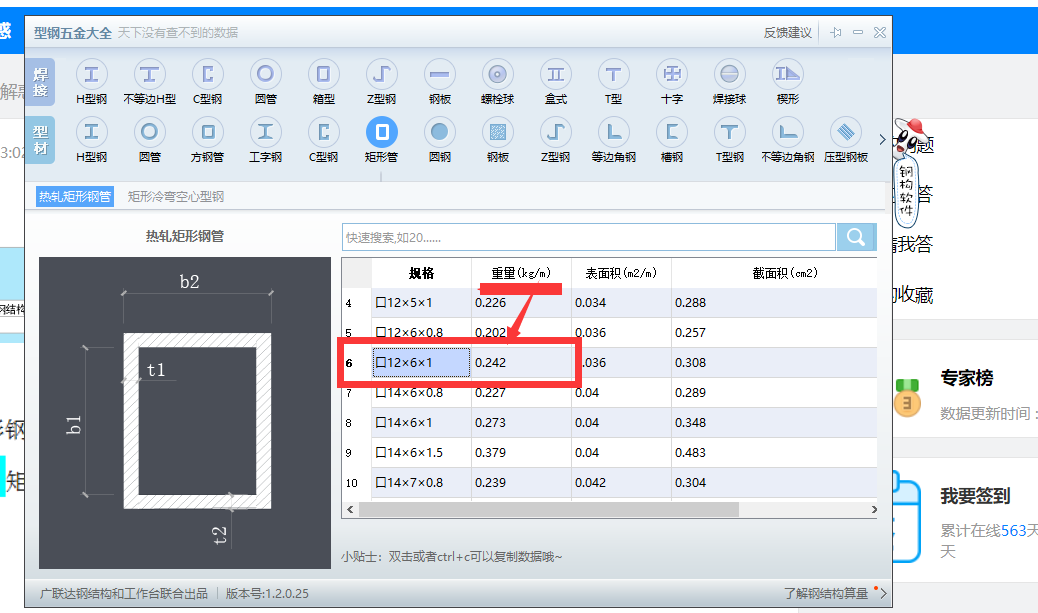The width and height of the screenshot is (1038, 613).
Task: Select the 口14×6×0.8 specification cell
Action: [421, 393]
